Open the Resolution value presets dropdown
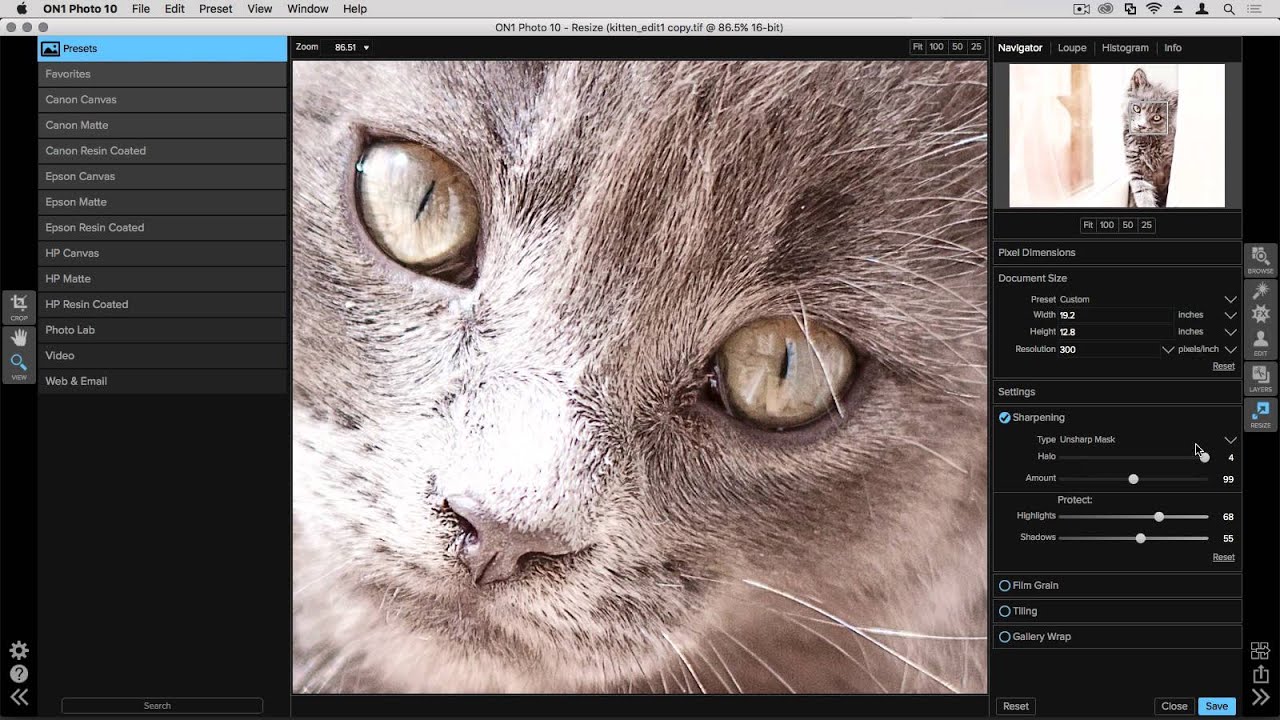 point(1167,350)
